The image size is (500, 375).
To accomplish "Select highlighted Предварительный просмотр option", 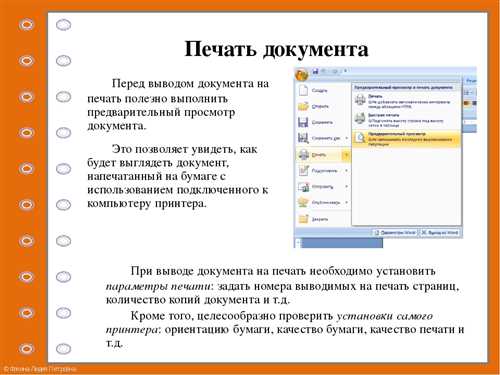I will pos(406,139).
